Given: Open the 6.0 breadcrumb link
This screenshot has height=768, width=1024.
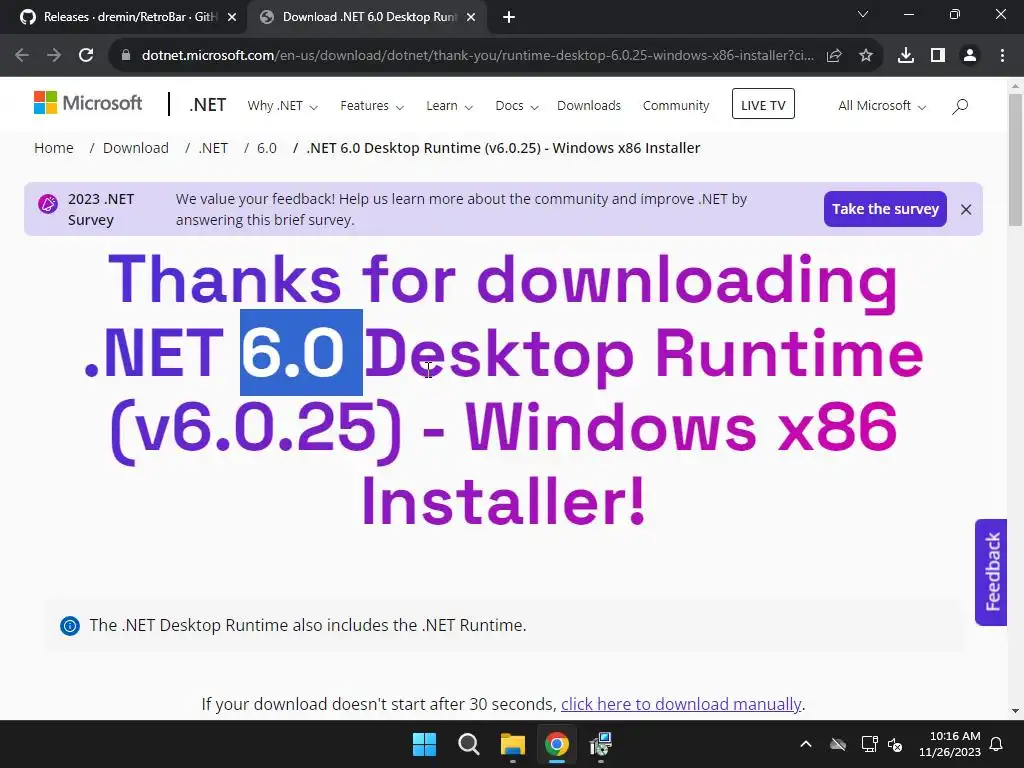Looking at the screenshot, I should 266,148.
